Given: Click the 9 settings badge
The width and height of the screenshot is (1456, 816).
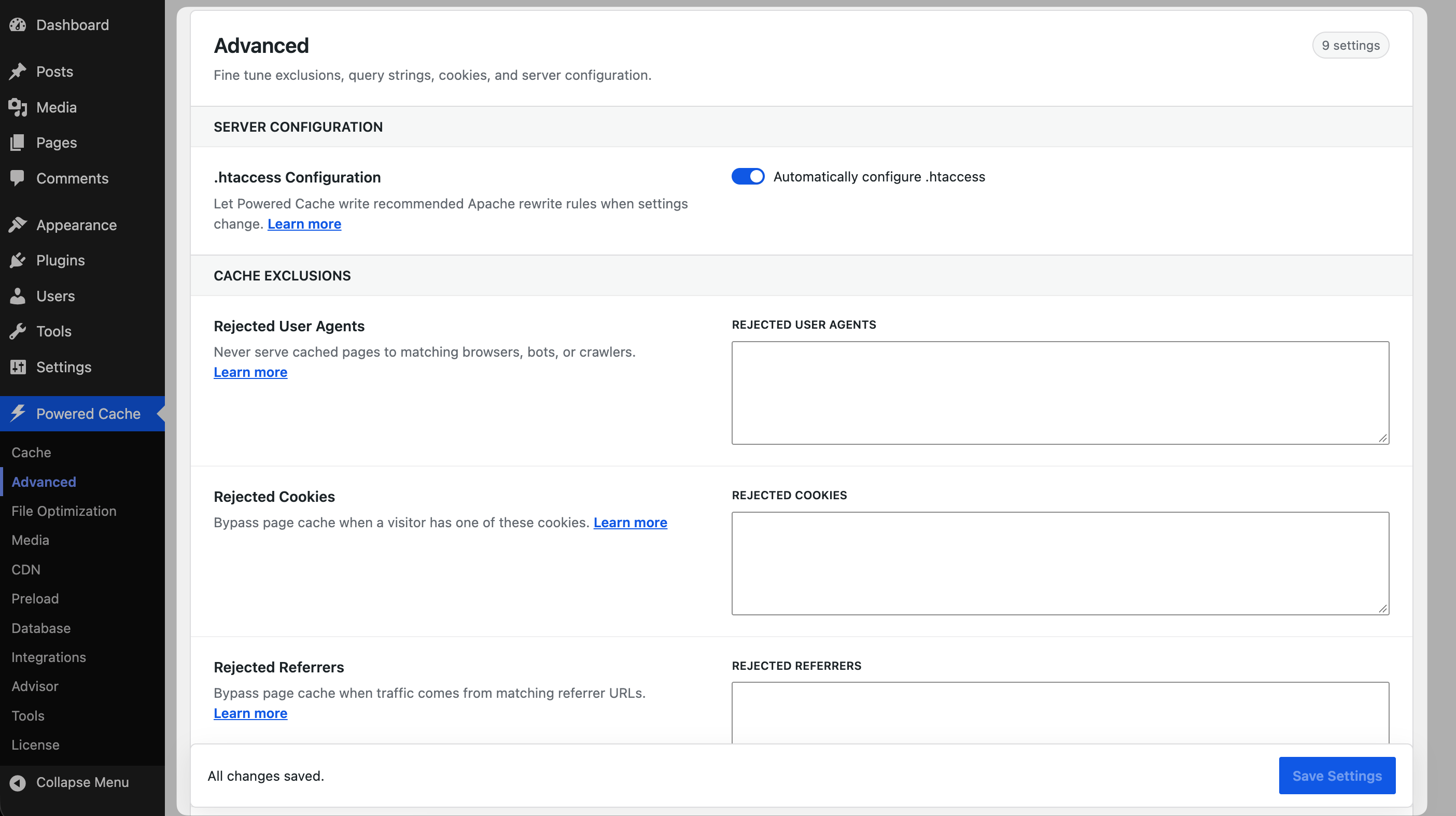Looking at the screenshot, I should point(1350,45).
